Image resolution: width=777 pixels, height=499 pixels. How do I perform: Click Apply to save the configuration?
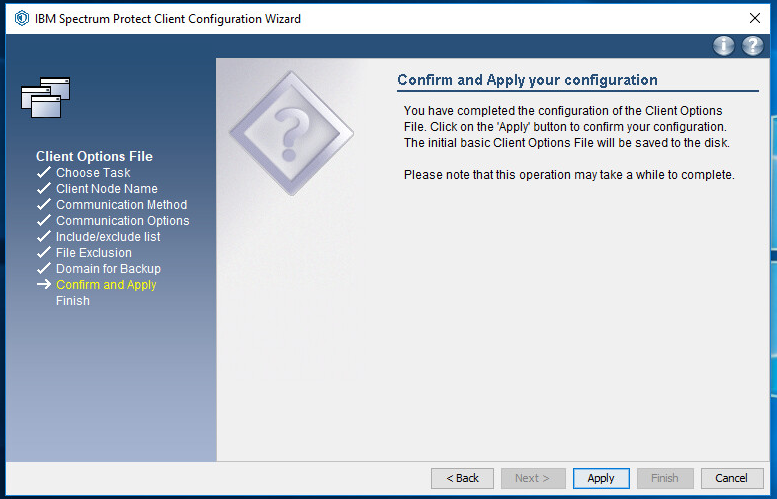pyautogui.click(x=601, y=478)
